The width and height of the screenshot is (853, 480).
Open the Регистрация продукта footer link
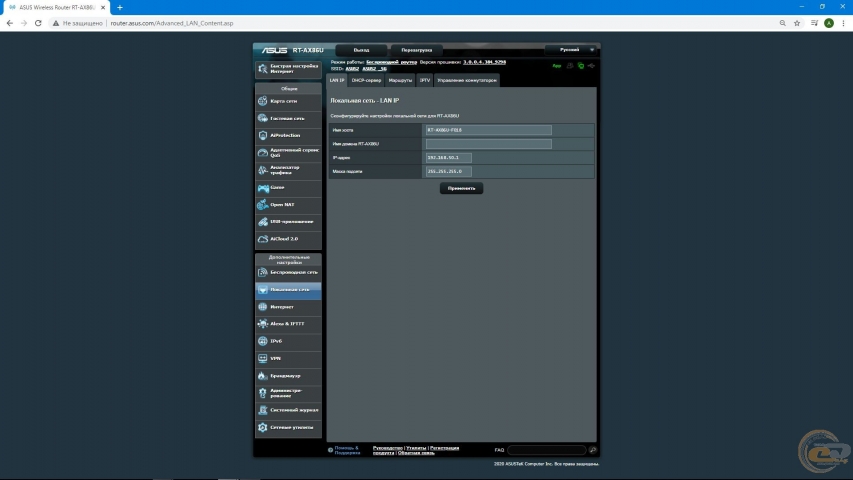(x=444, y=448)
